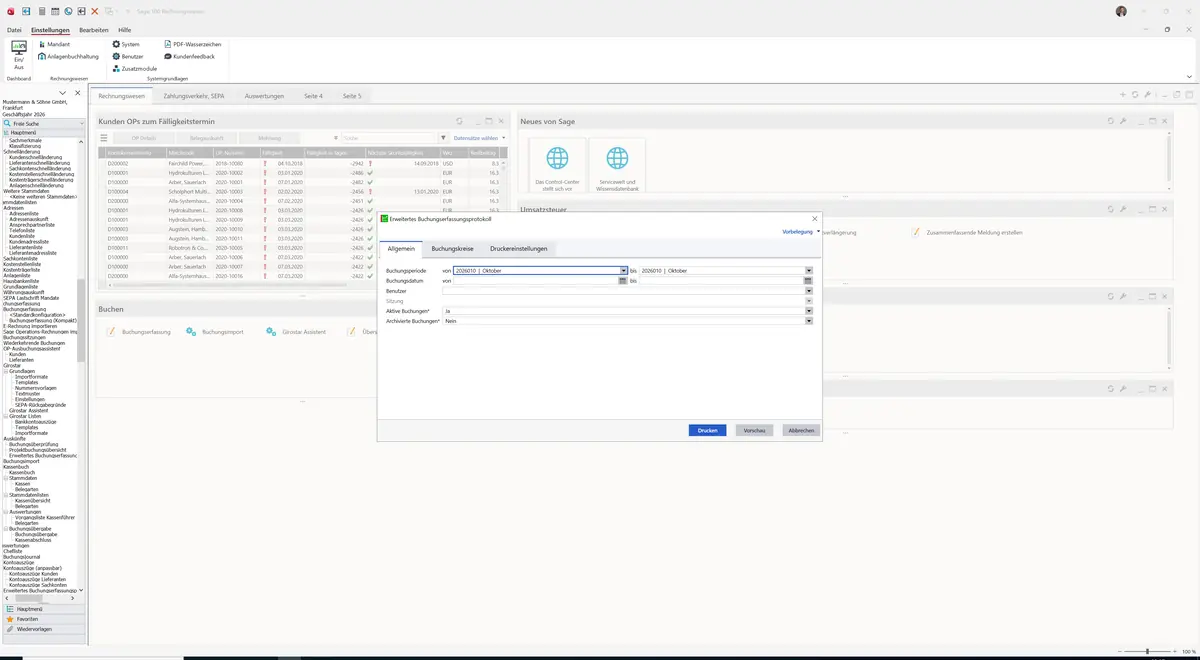Open the Vorbelegung dropdown in dialog

(800, 231)
